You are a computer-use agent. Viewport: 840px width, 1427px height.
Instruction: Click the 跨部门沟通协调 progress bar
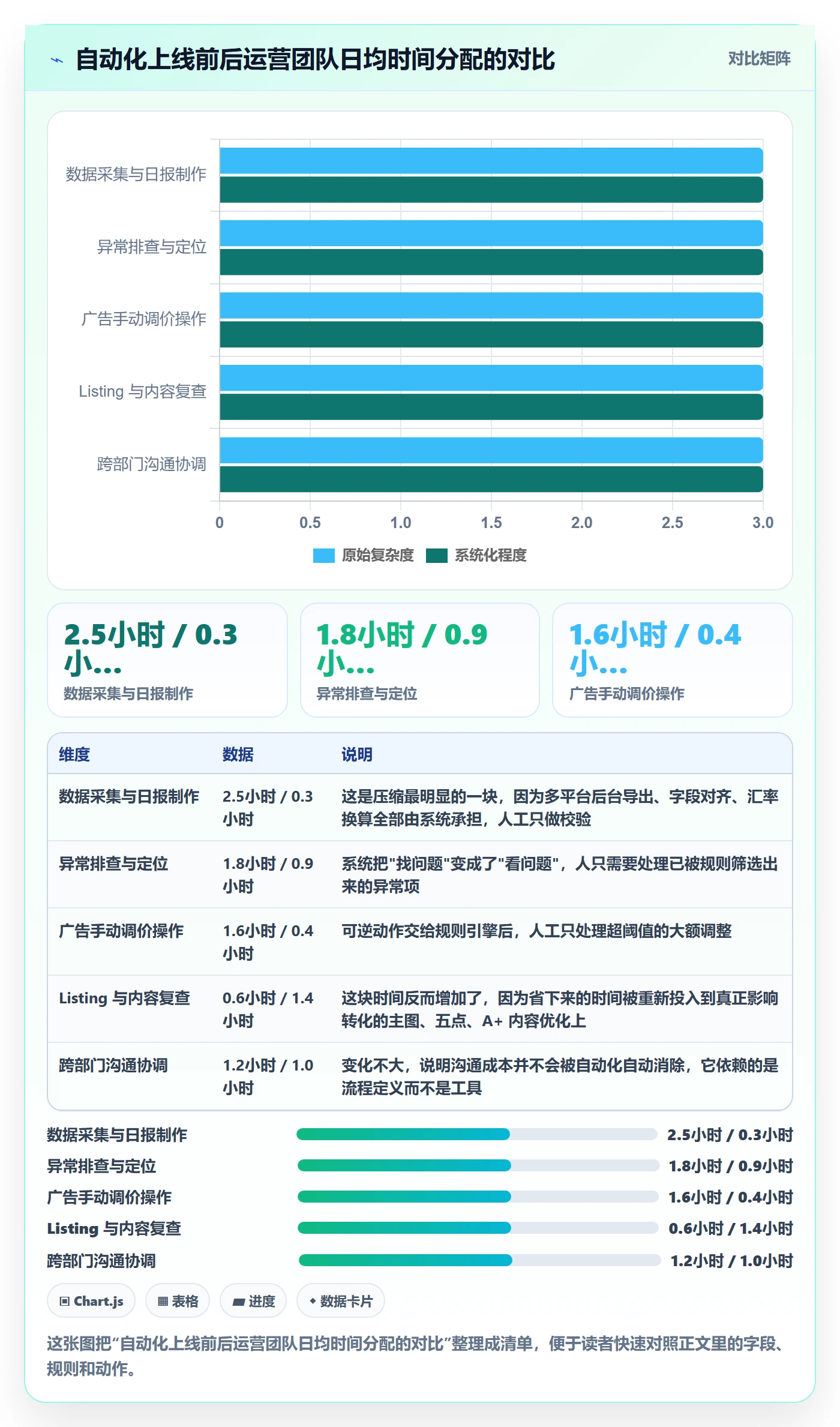(x=479, y=1260)
